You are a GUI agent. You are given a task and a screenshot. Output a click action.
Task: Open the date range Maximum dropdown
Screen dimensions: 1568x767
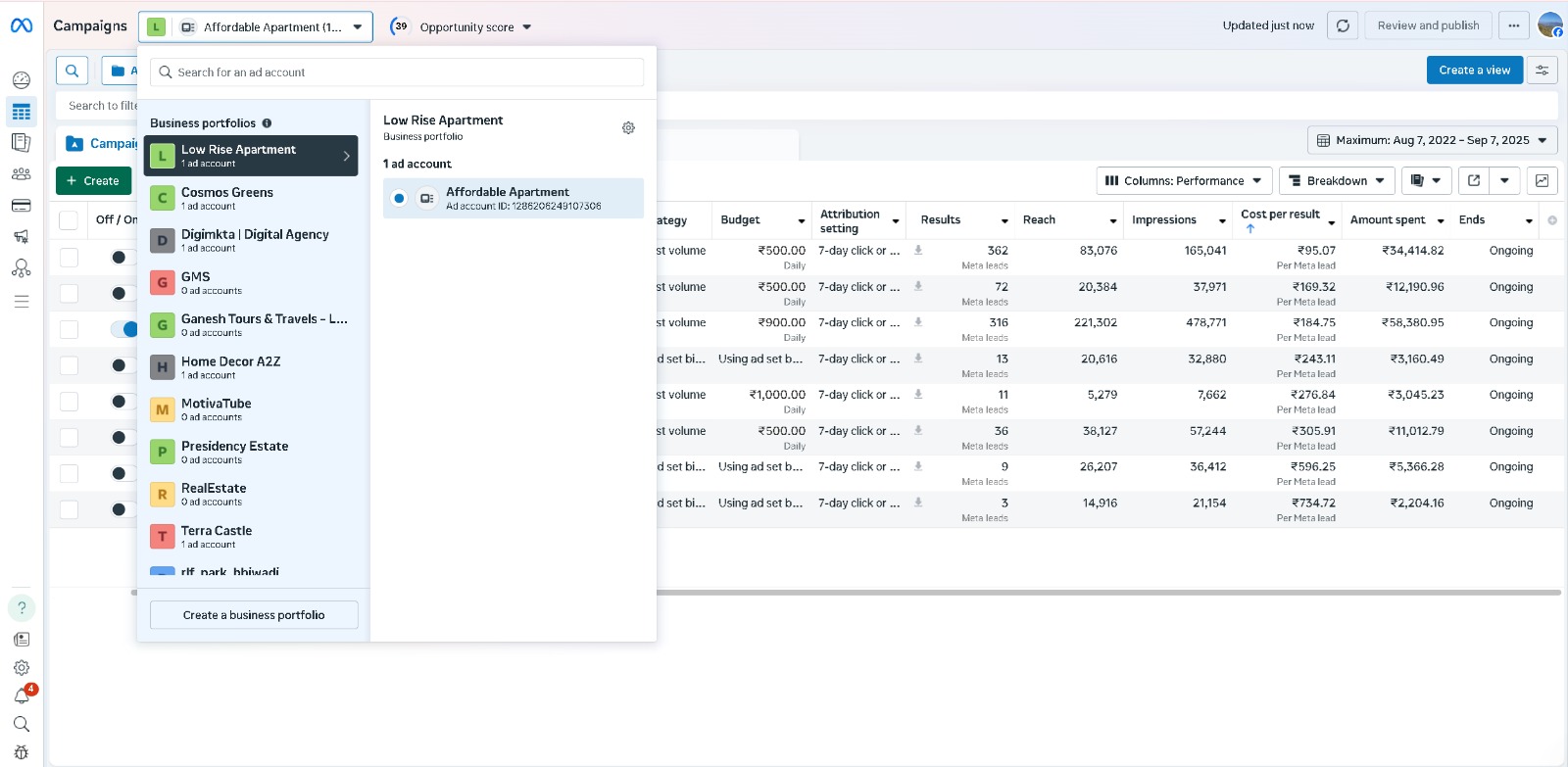[1432, 140]
